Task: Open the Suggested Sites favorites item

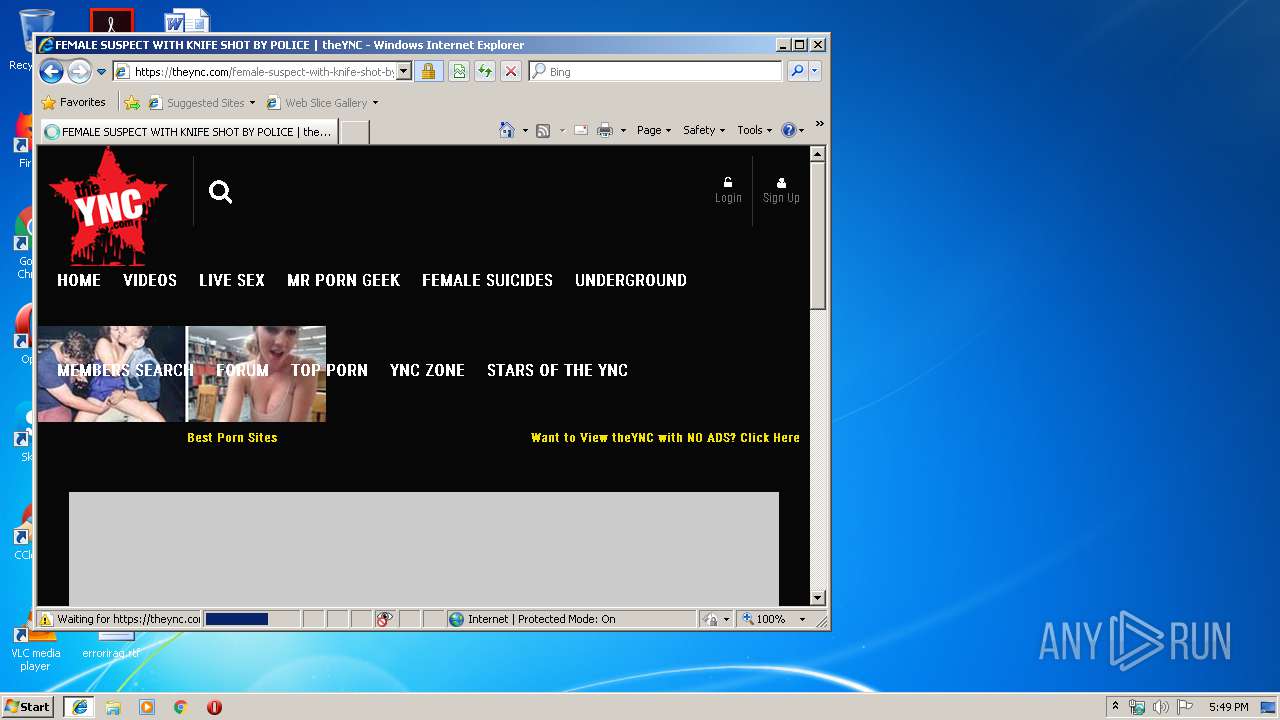Action: point(201,102)
